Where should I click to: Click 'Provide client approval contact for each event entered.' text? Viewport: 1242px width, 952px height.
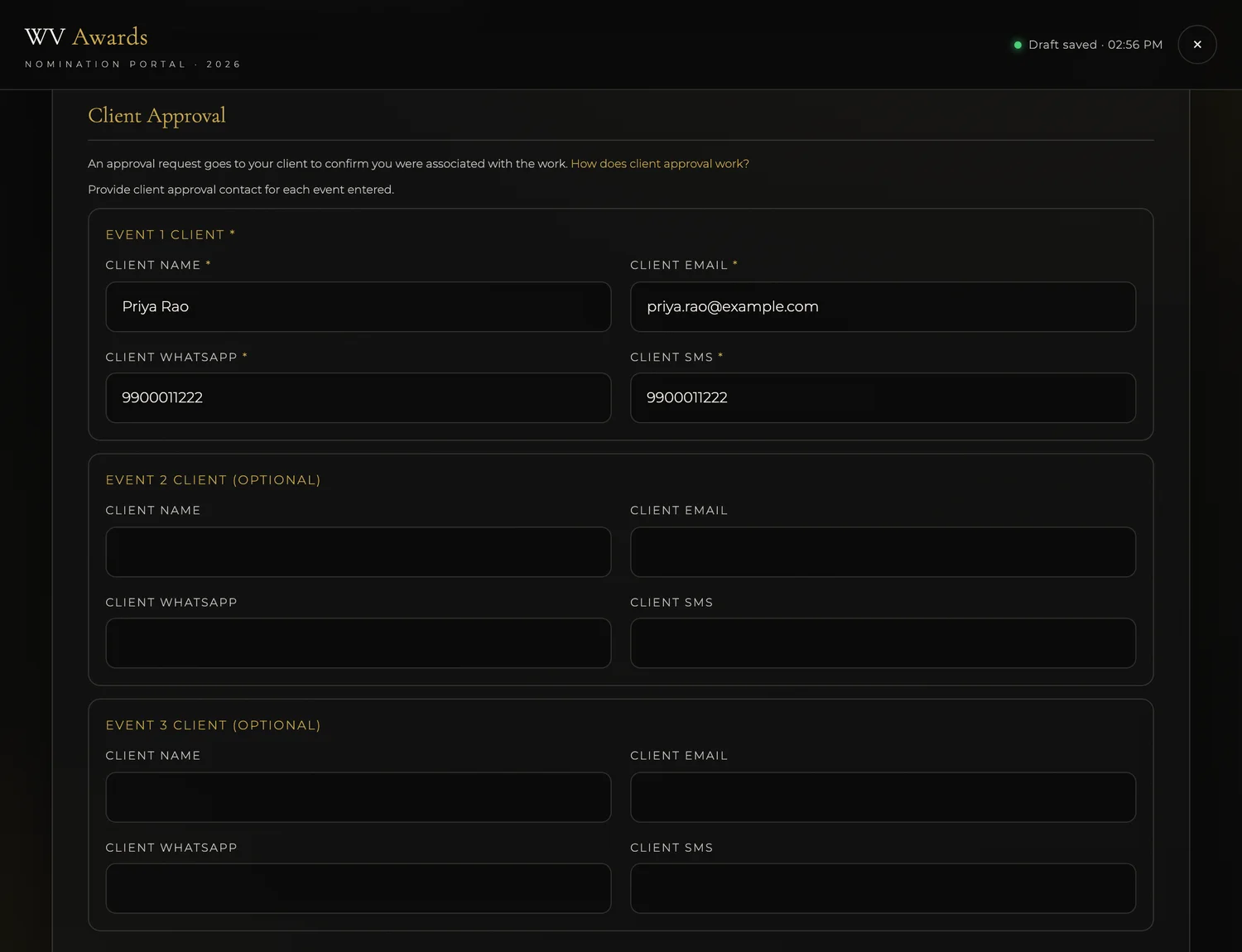coord(241,190)
